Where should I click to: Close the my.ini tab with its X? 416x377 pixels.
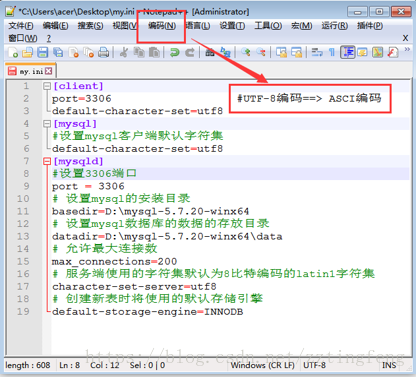pyautogui.click(x=48, y=71)
